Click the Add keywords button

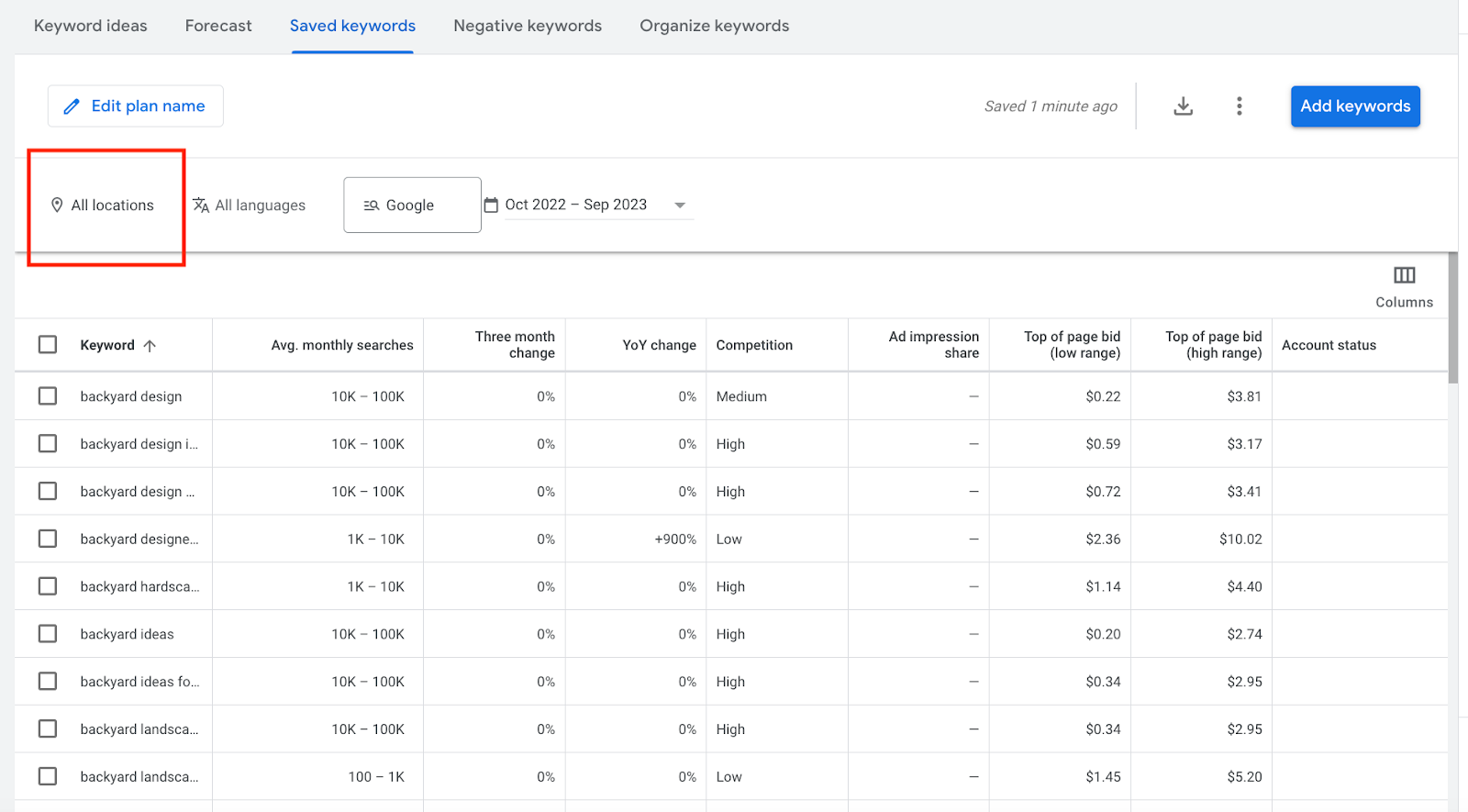coord(1355,106)
